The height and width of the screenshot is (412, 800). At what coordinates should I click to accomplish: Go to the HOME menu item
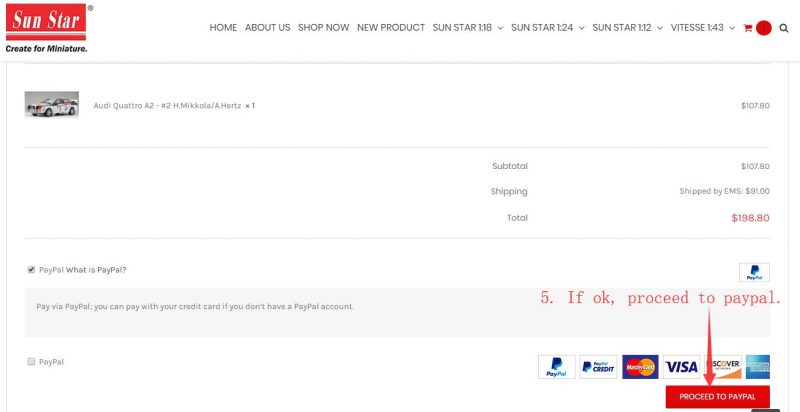[x=223, y=28]
